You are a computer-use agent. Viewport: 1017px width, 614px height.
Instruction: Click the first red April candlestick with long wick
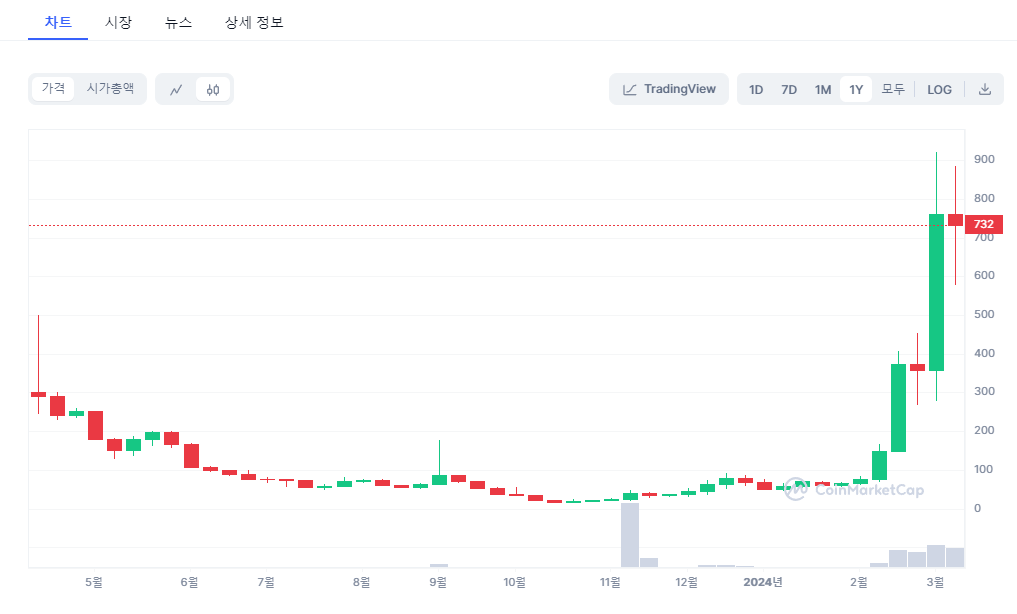tap(38, 394)
